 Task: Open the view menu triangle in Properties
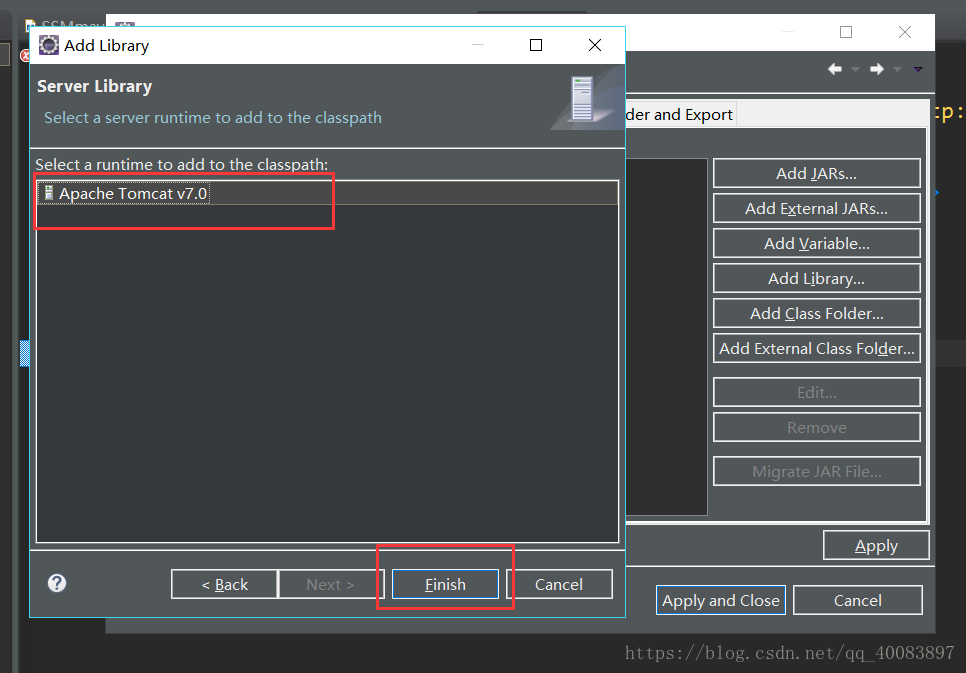click(x=918, y=69)
